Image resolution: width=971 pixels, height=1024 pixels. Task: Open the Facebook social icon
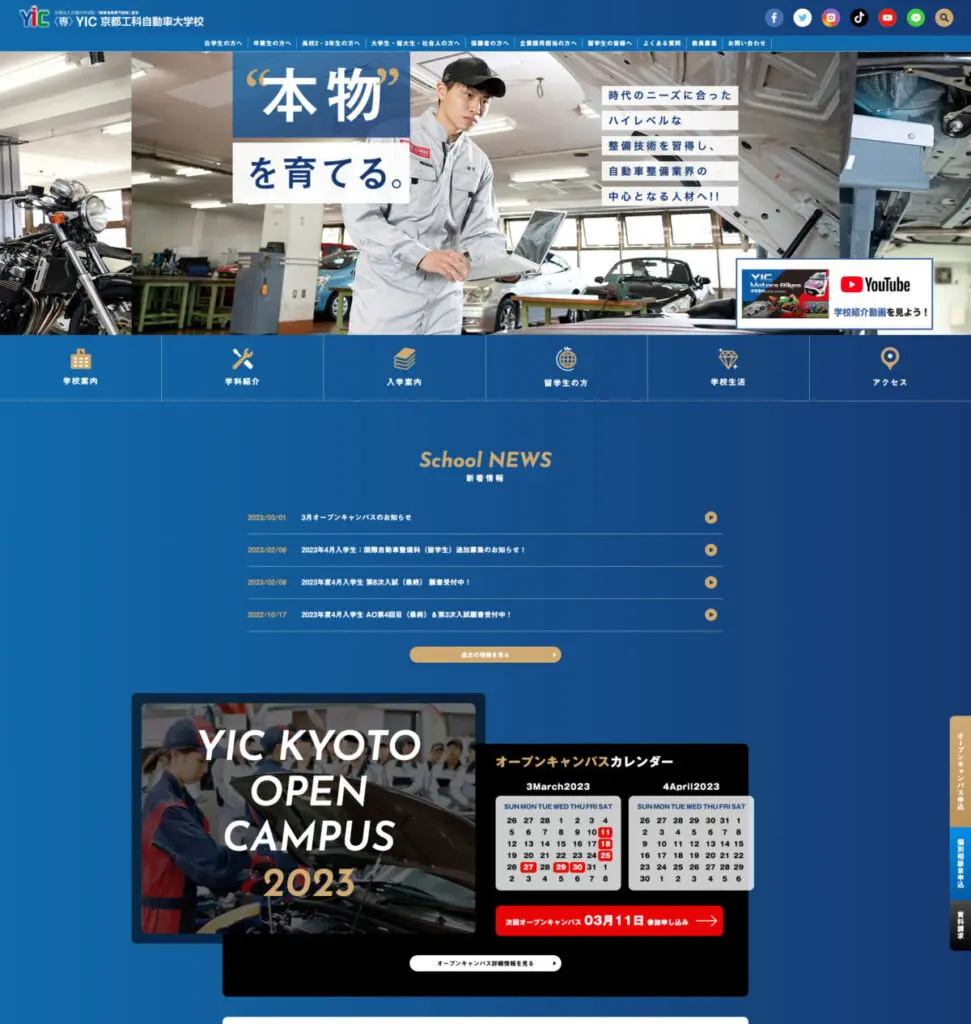click(774, 17)
